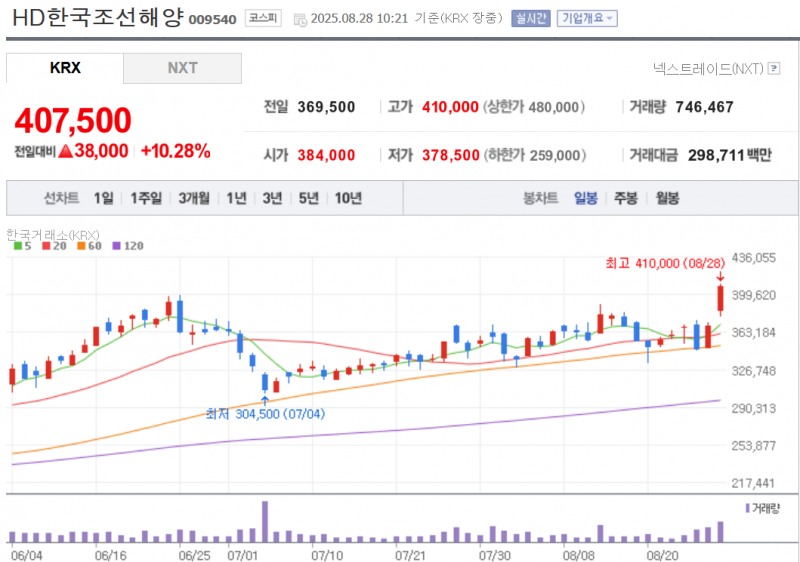
Task: Toggle the 5-day moving average legend
Action: (x=24, y=245)
